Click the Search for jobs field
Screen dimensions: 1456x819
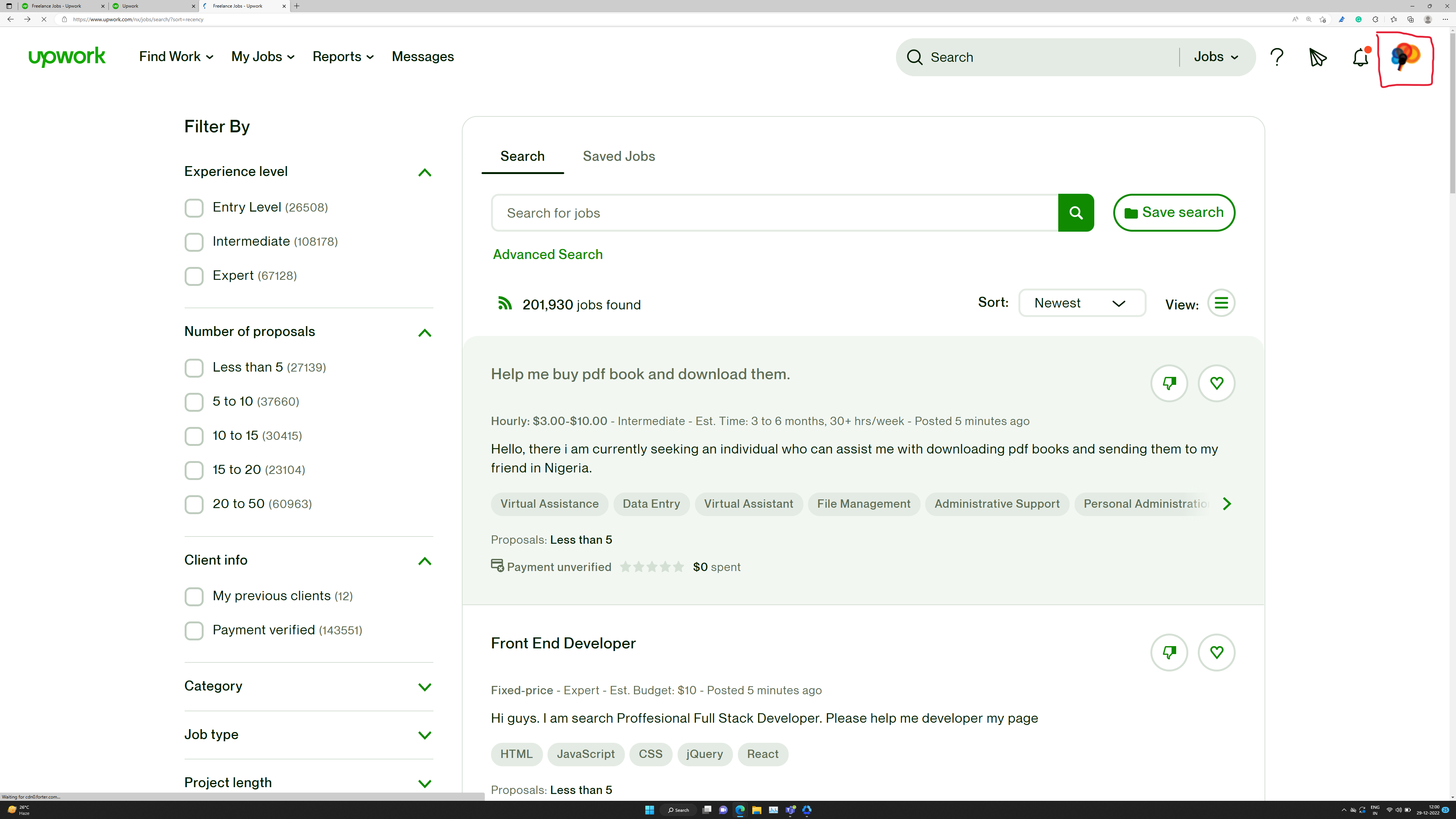coord(775,212)
